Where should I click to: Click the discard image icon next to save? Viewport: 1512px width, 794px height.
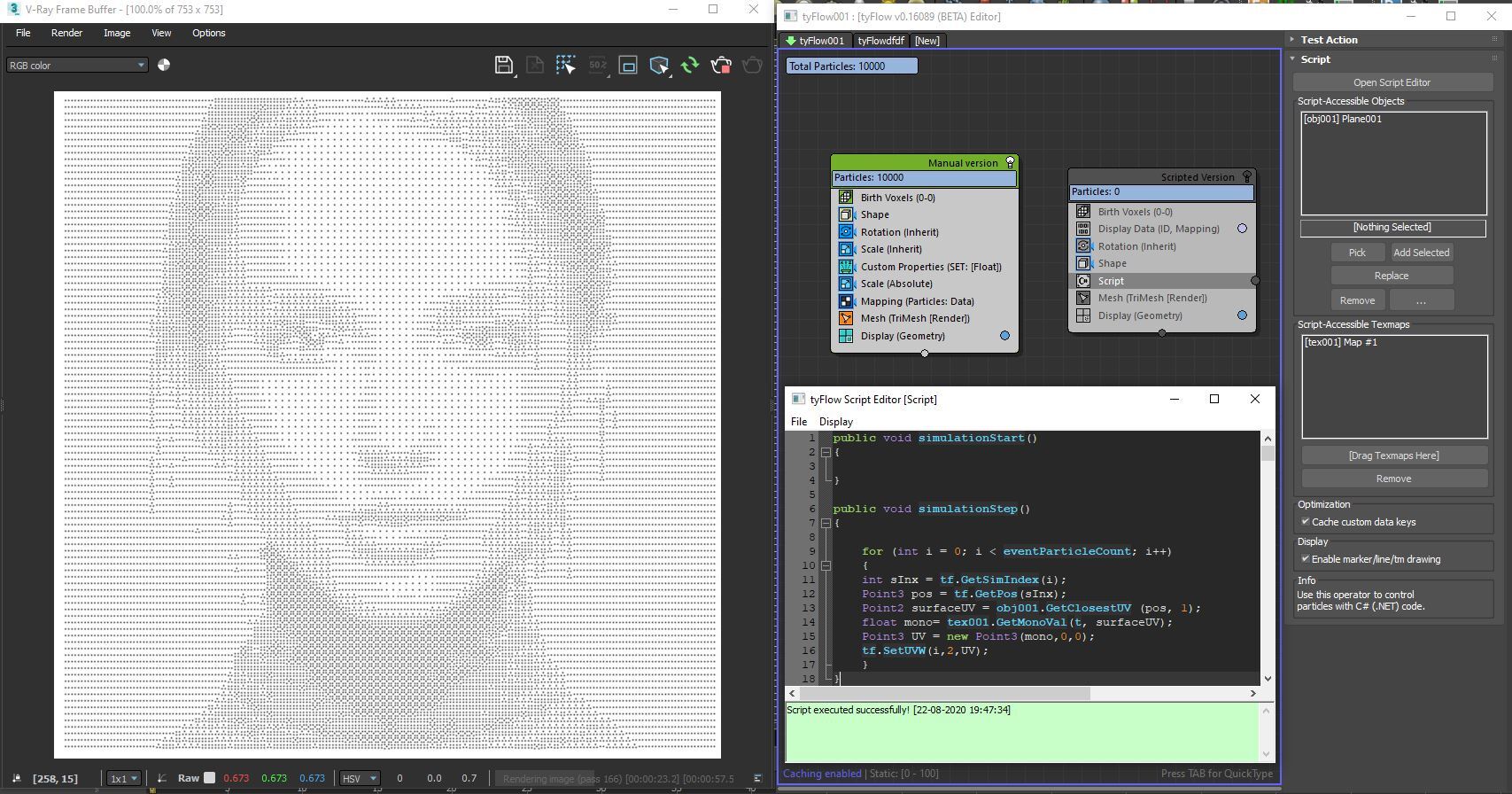[x=535, y=65]
